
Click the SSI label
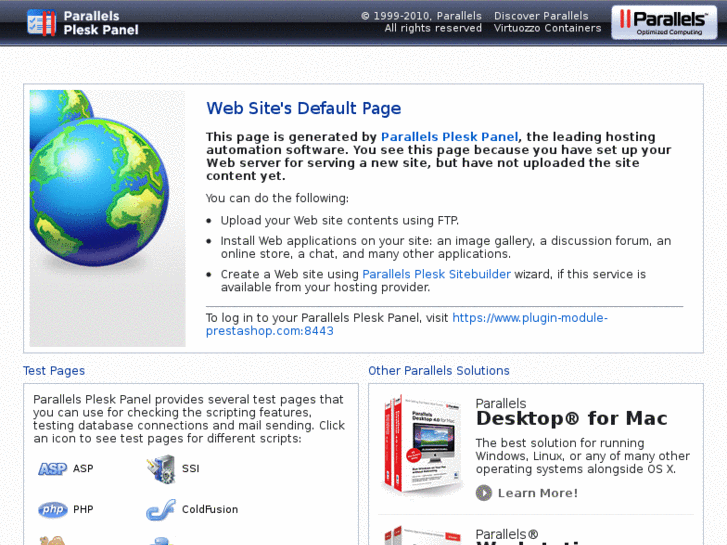click(191, 468)
